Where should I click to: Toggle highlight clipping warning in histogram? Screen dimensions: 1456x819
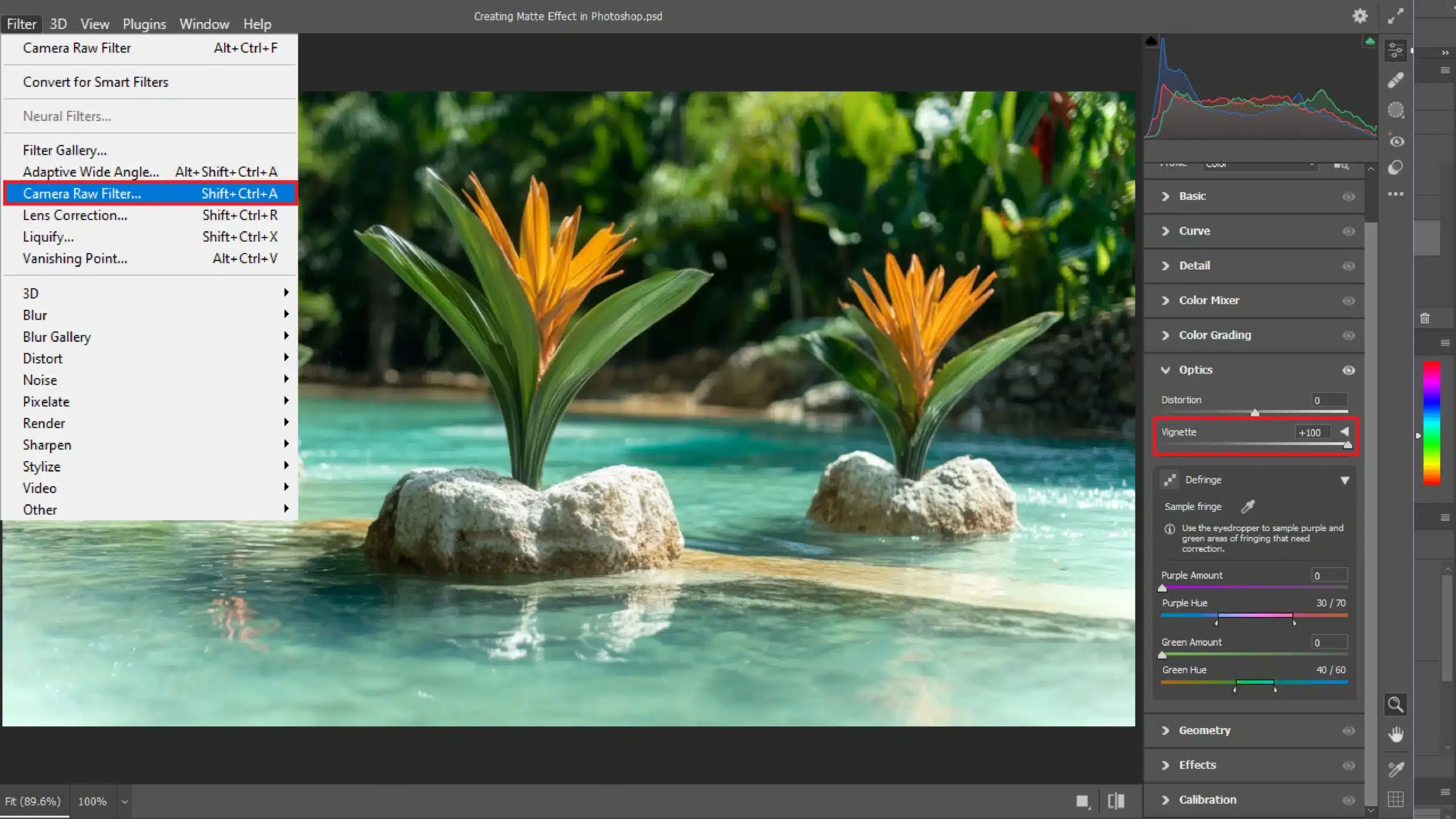pos(1370,41)
